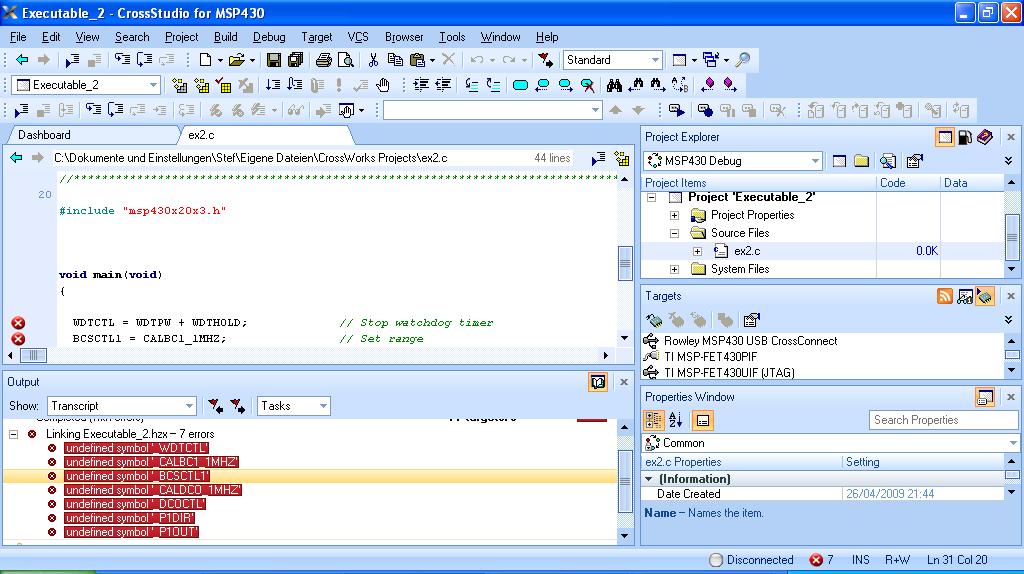
Task: Click the Clear Bookmarks icon with red X
Action: [587, 85]
